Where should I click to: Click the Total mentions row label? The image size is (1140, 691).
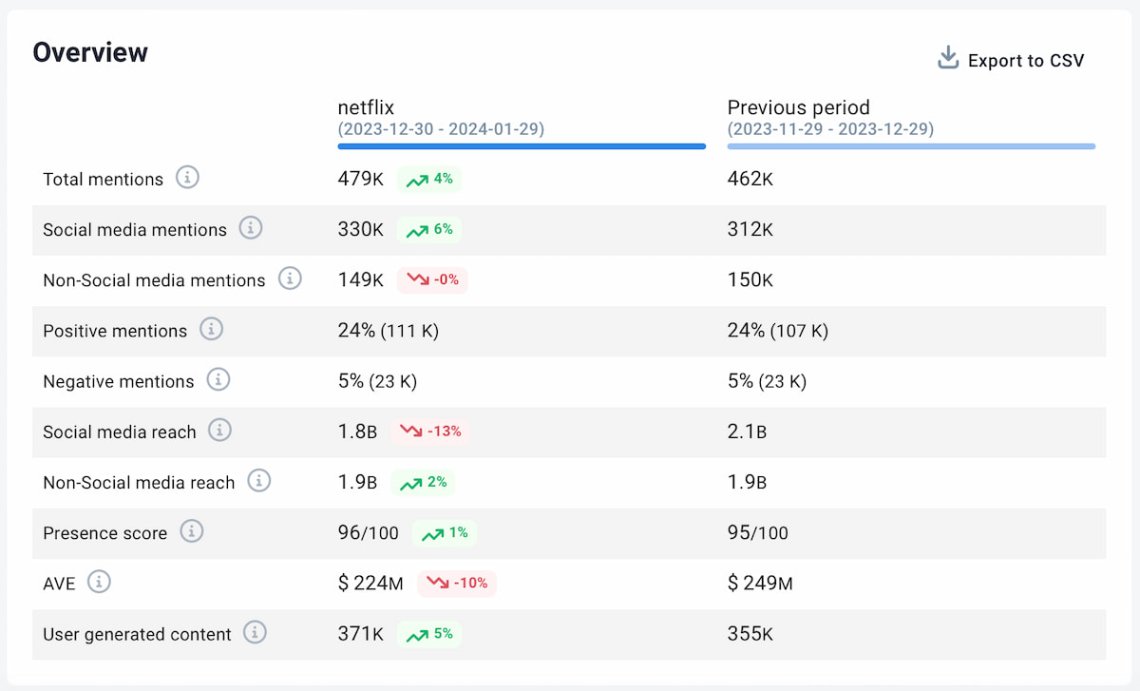[x=103, y=180]
